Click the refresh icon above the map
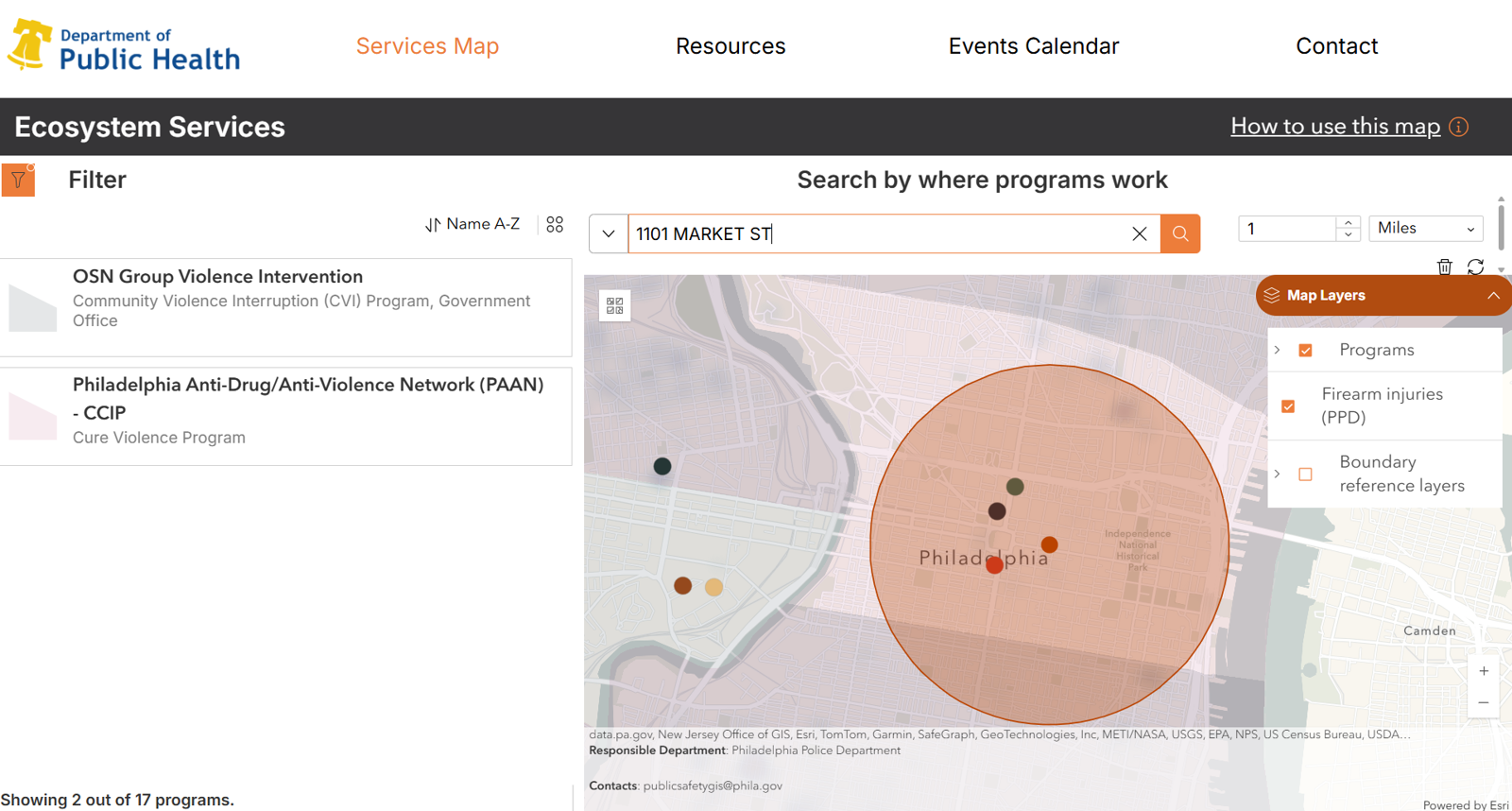 tap(1475, 267)
